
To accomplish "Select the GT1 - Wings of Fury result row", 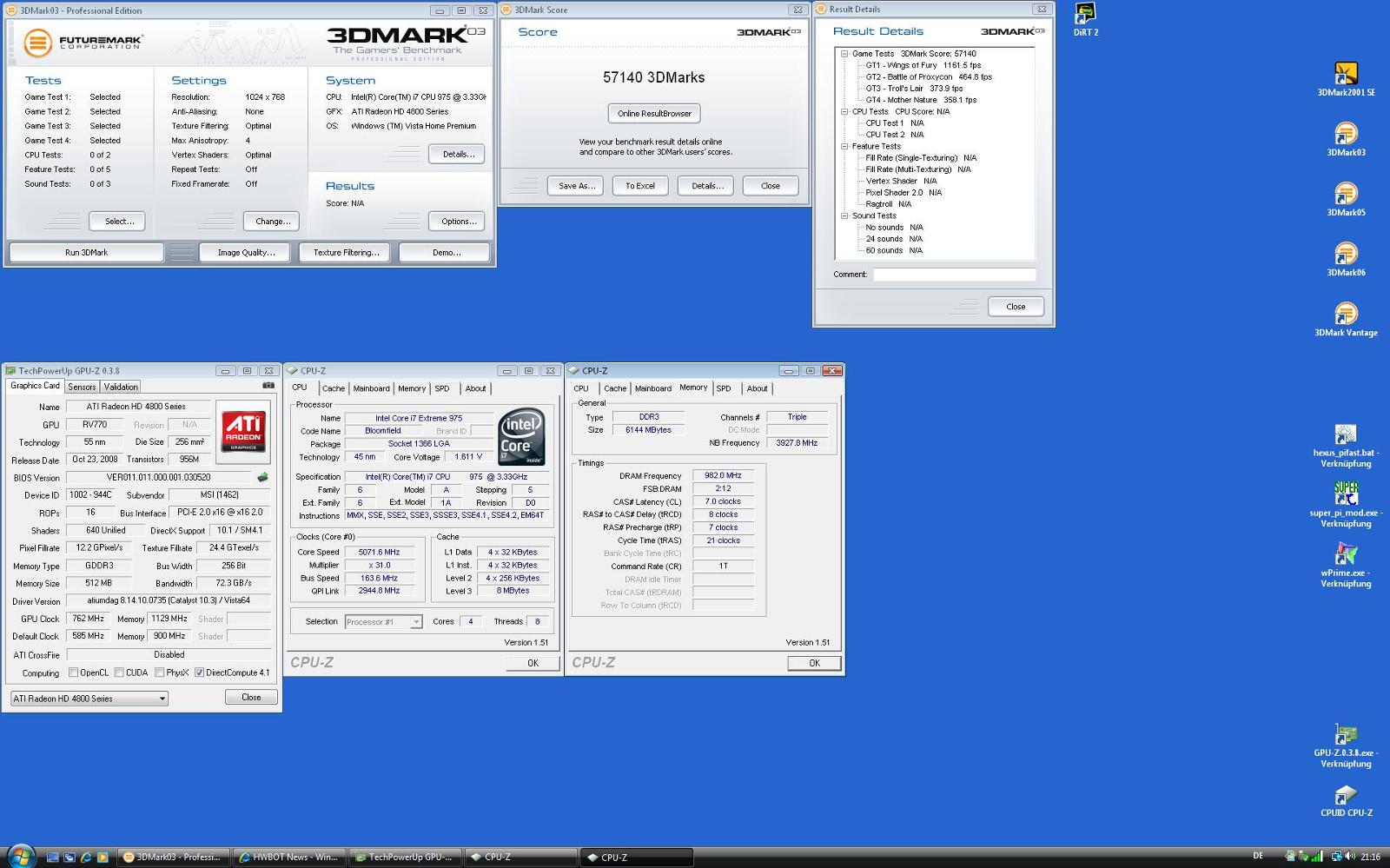I will 923,65.
